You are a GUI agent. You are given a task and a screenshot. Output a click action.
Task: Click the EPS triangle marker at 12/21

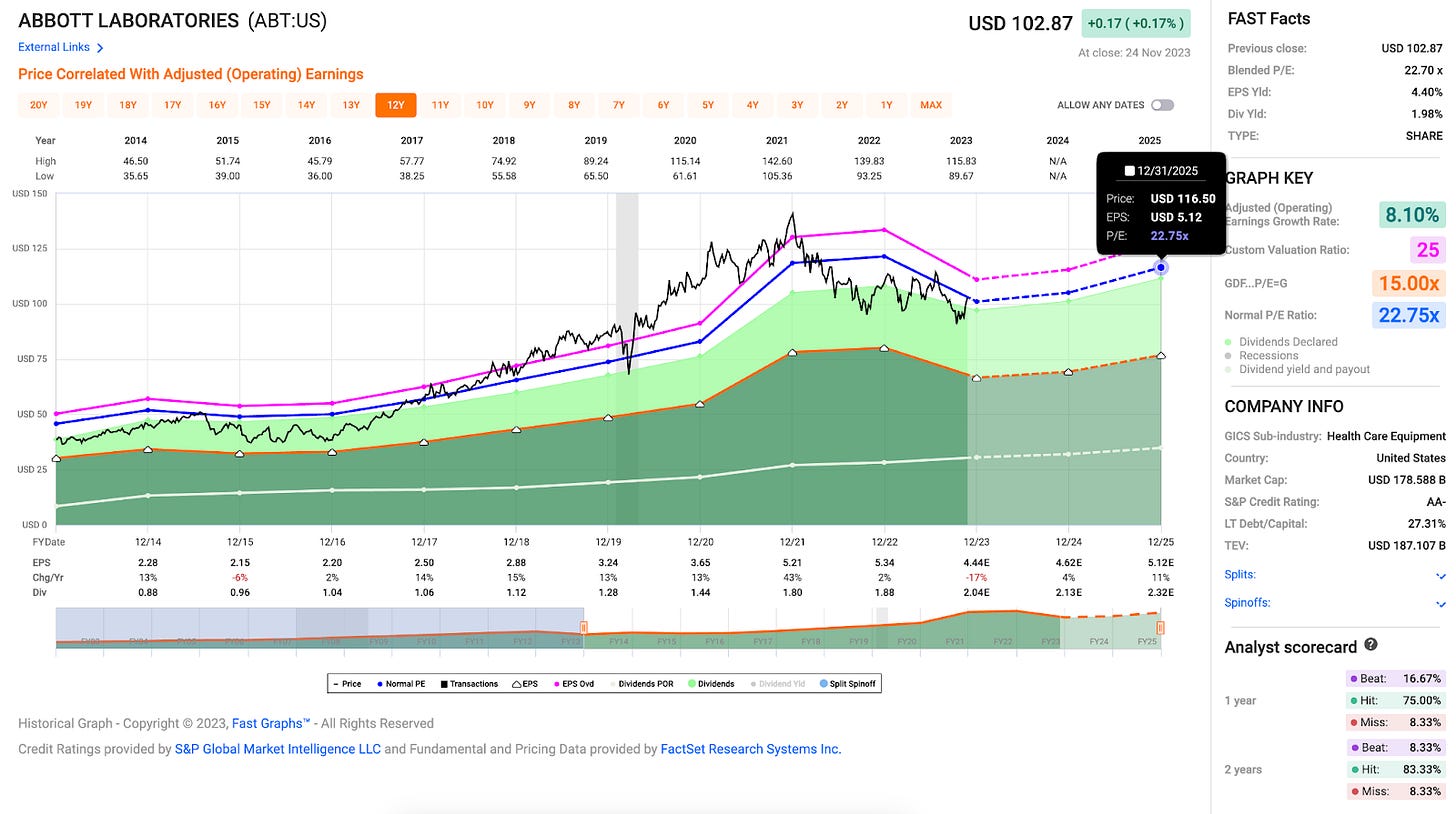(792, 352)
